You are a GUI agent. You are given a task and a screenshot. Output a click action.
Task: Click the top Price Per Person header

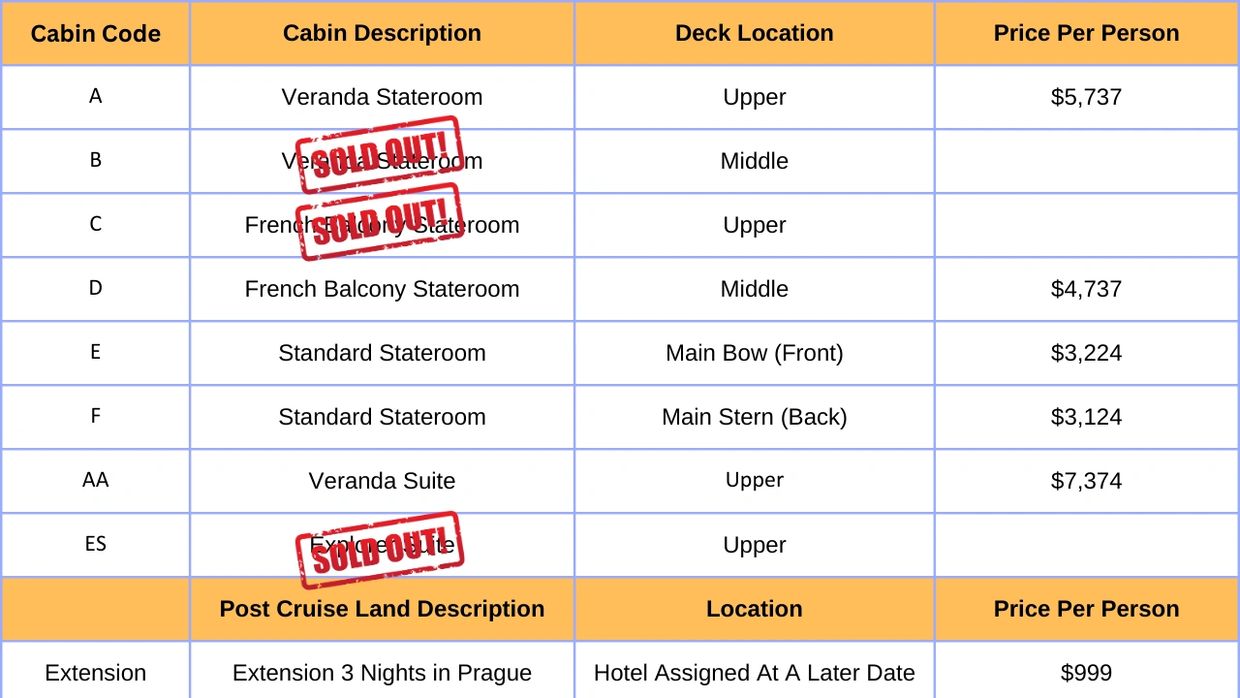(x=1086, y=33)
